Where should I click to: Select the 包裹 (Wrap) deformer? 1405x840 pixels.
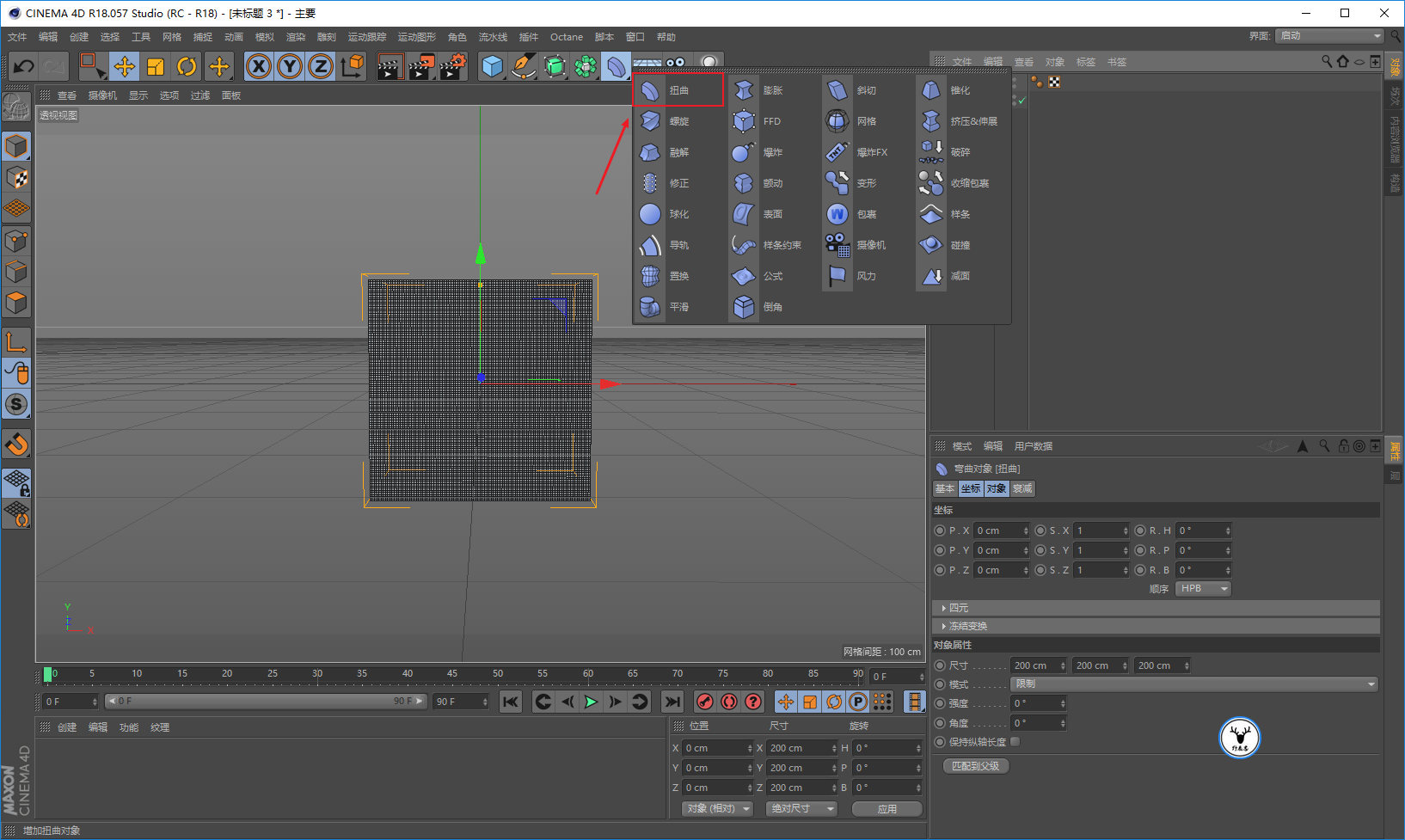(853, 214)
